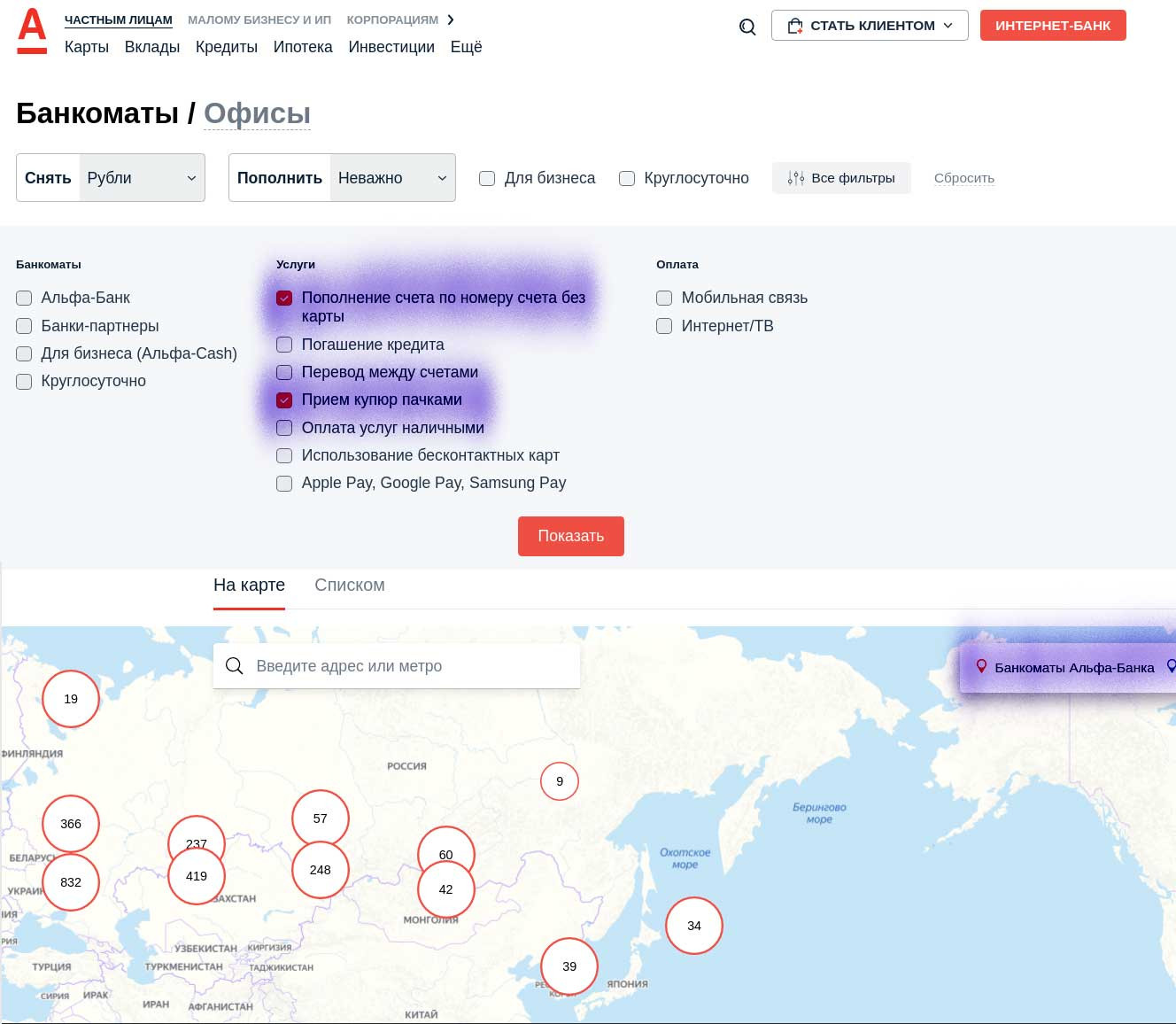Click the map cluster marker 42
Screen dimensions: 1176x1024
(446, 889)
